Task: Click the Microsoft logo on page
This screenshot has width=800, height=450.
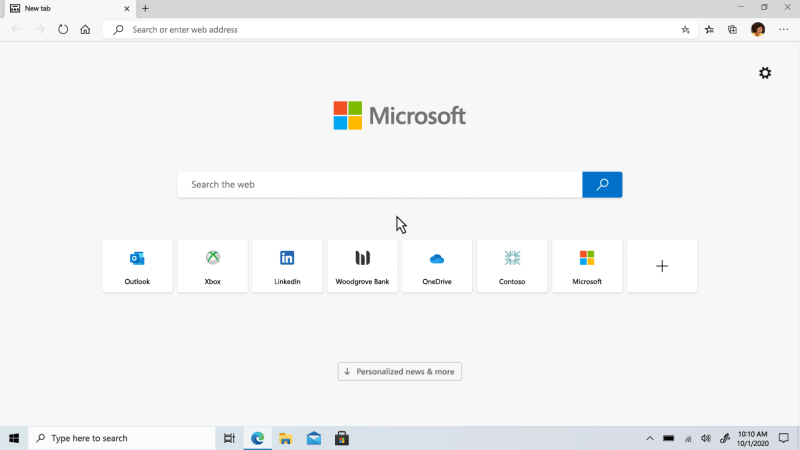Action: (399, 116)
